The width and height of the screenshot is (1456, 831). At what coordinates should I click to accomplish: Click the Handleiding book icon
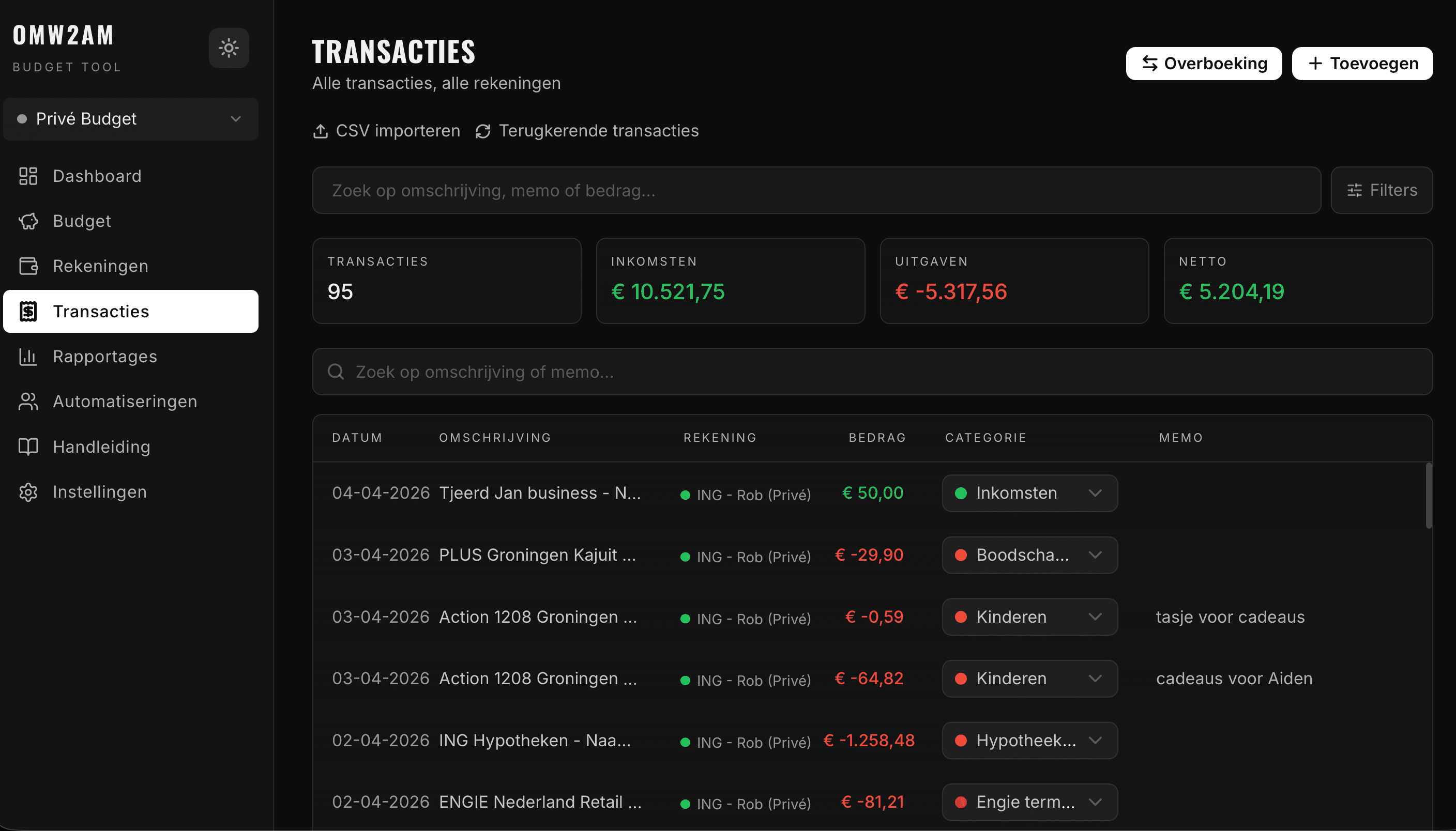point(28,447)
